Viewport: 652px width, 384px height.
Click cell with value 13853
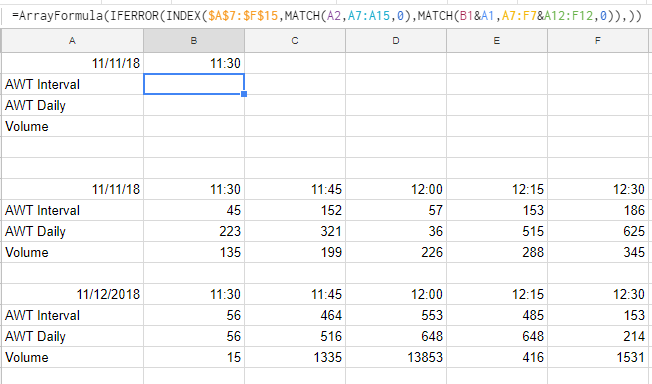(396, 357)
